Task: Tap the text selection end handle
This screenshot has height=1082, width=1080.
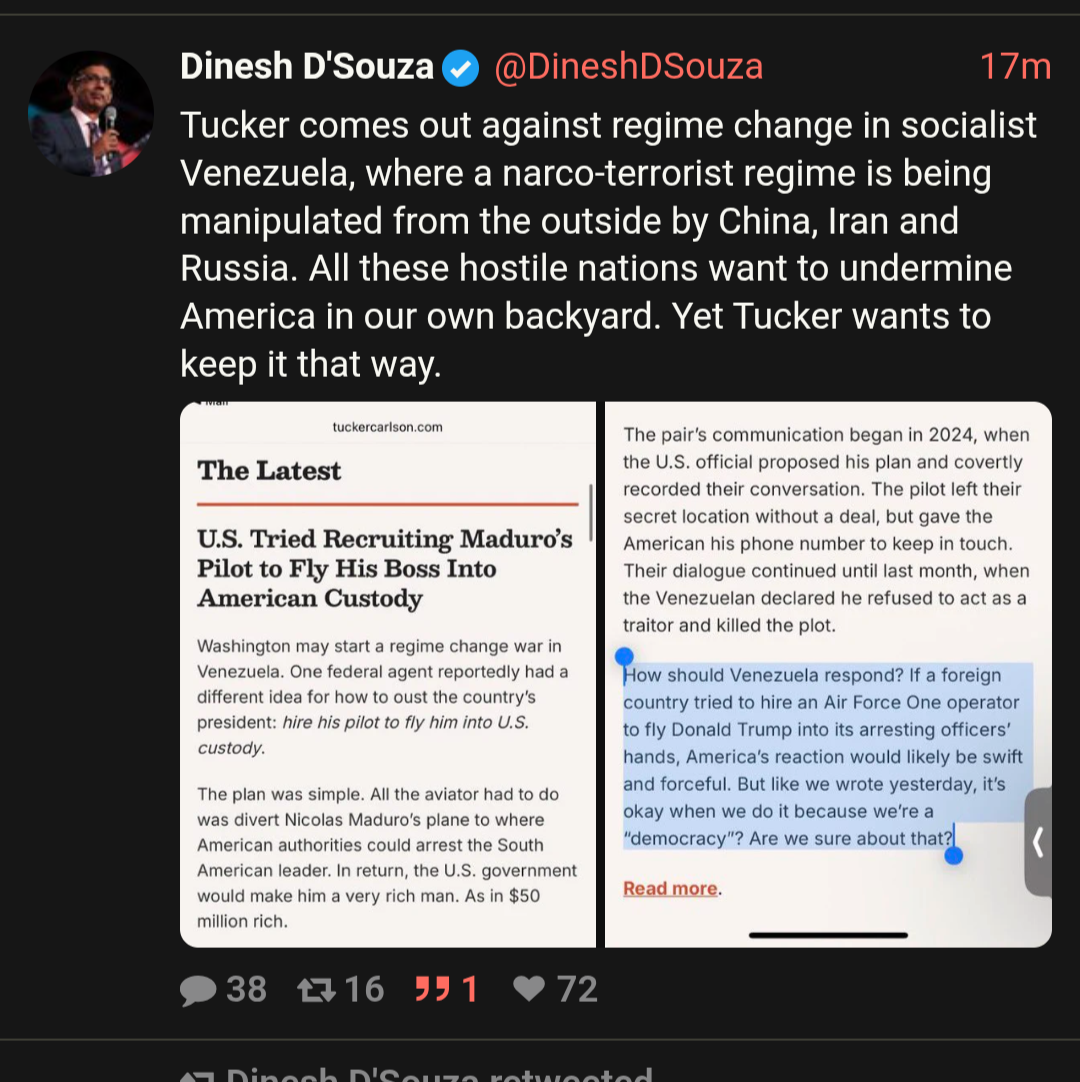Action: (953, 855)
